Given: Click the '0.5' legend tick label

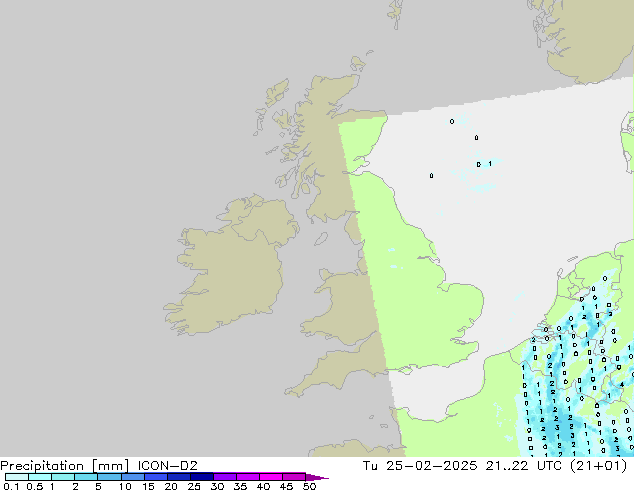Looking at the screenshot, I should click(x=34, y=486).
